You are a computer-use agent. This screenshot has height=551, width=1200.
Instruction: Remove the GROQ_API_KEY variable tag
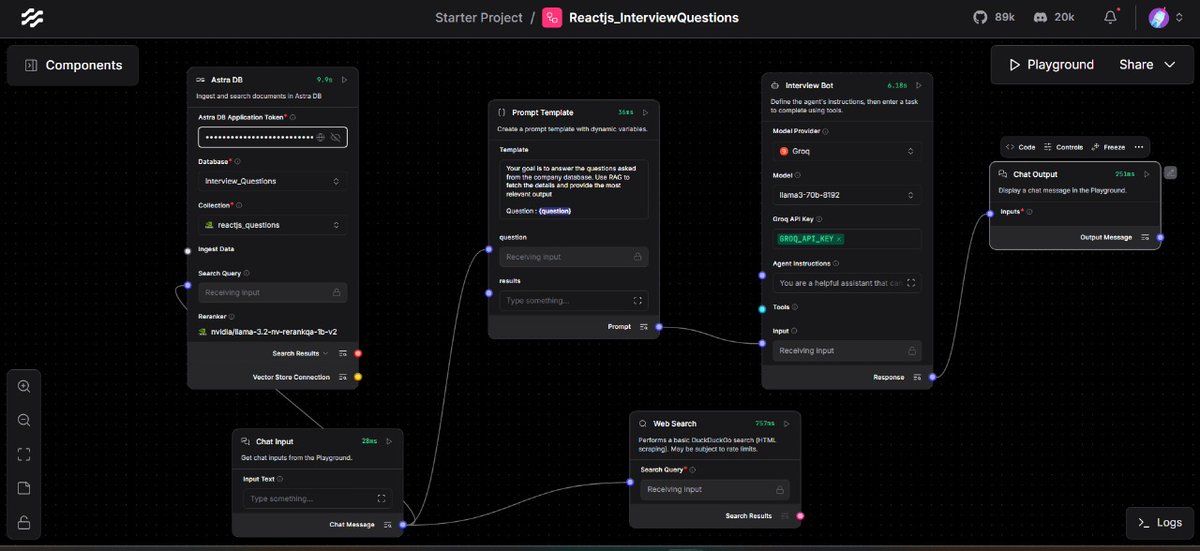click(x=840, y=239)
